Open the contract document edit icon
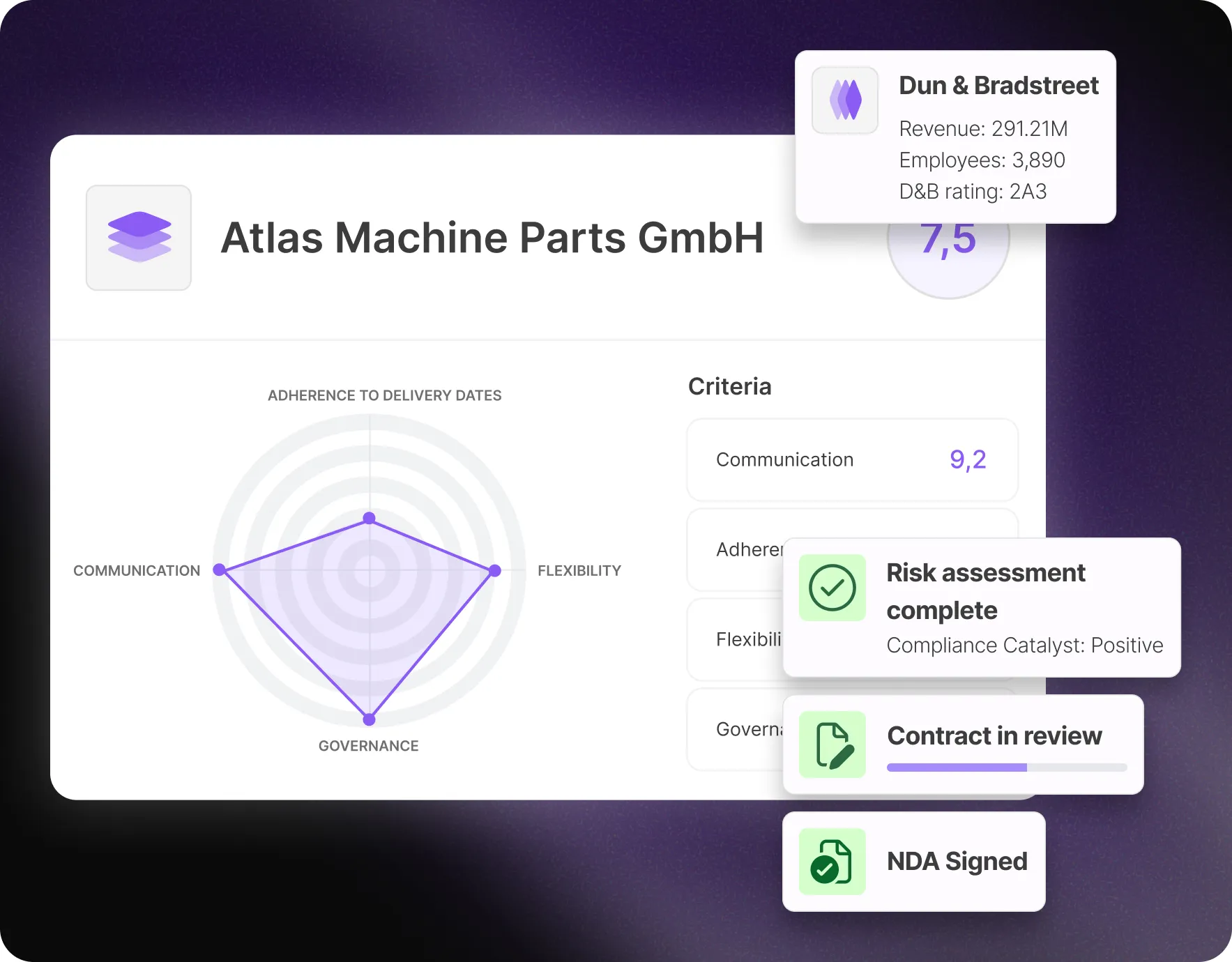The height and width of the screenshot is (962, 1232). [834, 745]
